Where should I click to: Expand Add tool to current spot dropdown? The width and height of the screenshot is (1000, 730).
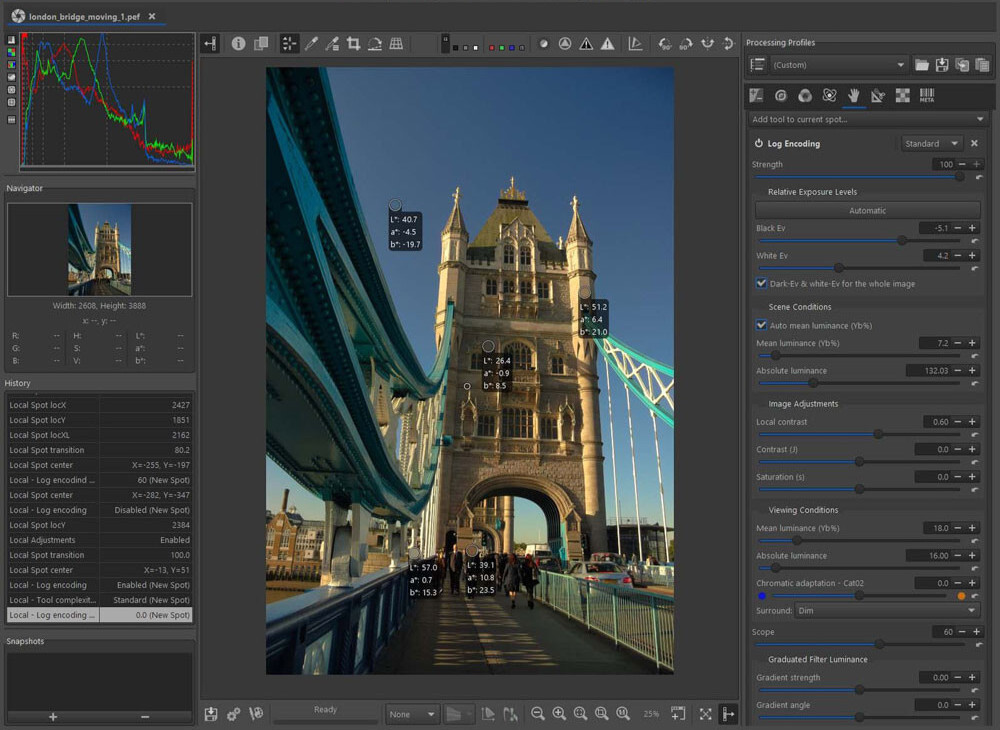coord(867,119)
